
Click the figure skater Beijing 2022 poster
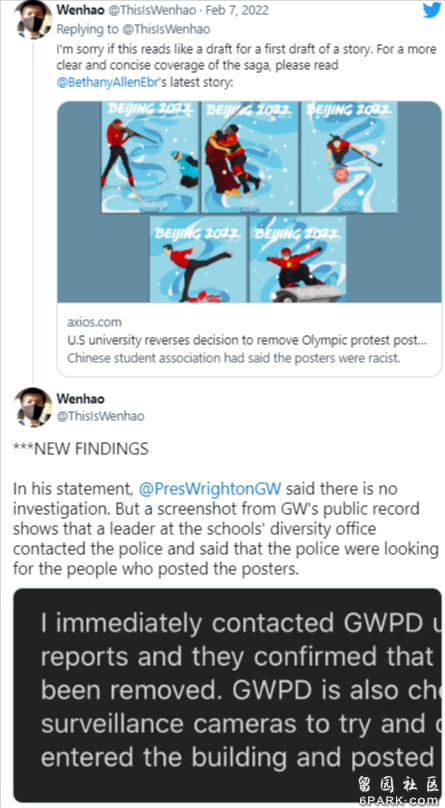[198, 259]
